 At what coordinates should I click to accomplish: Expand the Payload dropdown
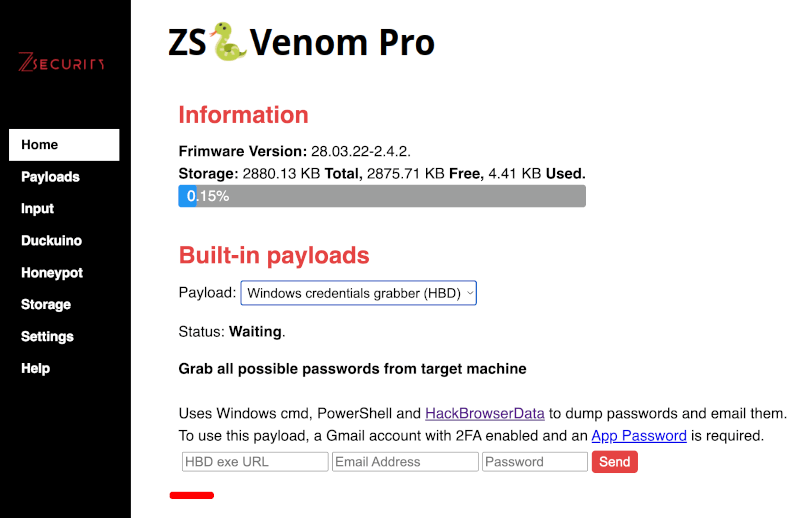click(359, 293)
